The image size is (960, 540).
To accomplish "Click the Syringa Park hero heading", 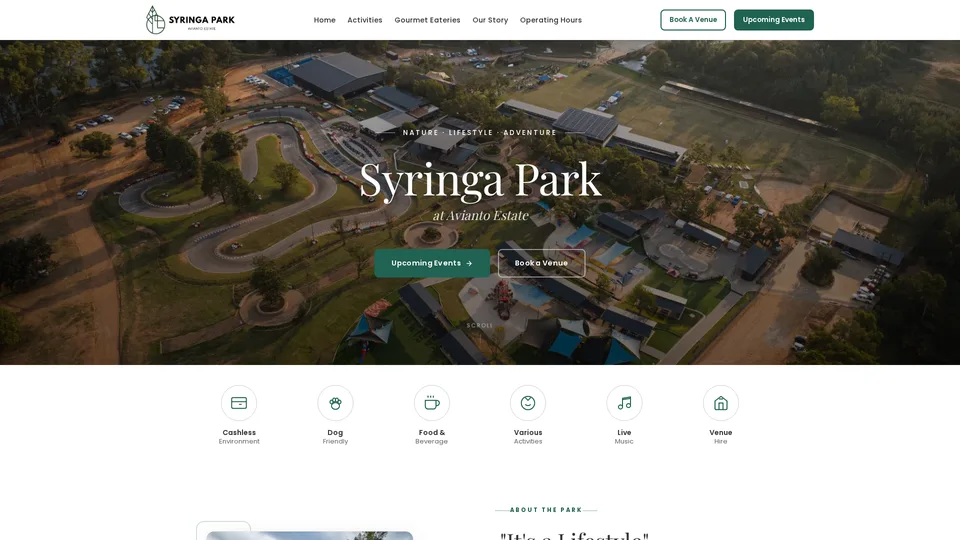I will click(x=480, y=180).
